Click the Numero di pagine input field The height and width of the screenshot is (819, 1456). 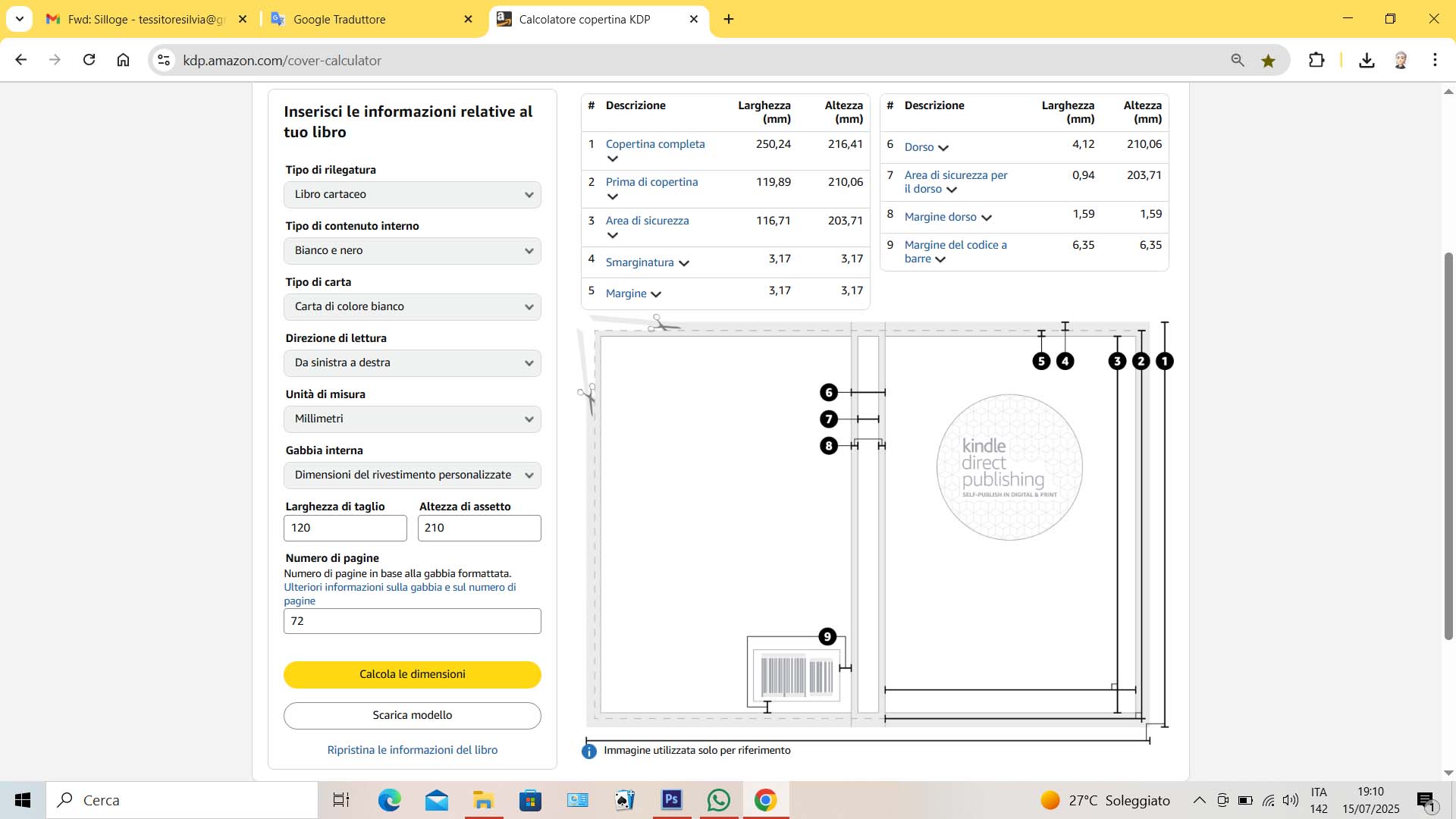coord(413,621)
